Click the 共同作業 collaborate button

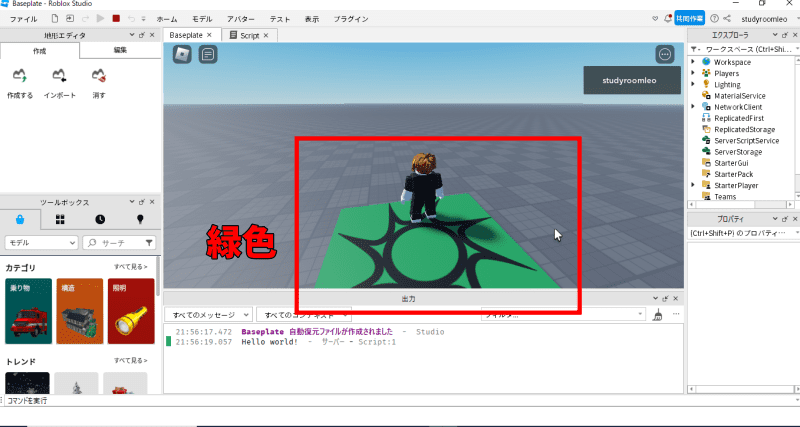click(x=690, y=18)
